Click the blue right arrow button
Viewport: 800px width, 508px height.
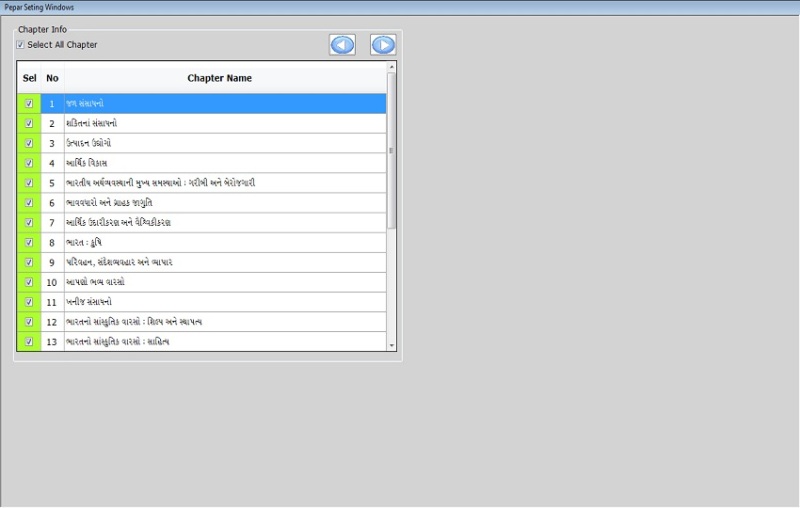[383, 45]
